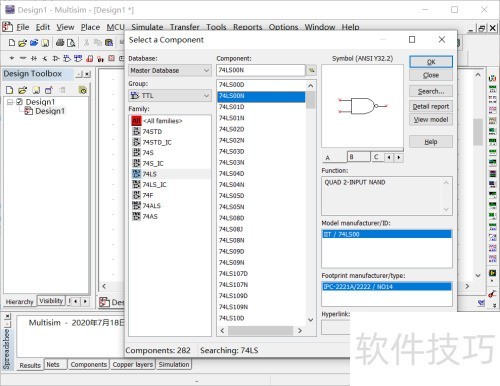Click component list scroll up arrow
500x386 pixels.
(x=310, y=86)
